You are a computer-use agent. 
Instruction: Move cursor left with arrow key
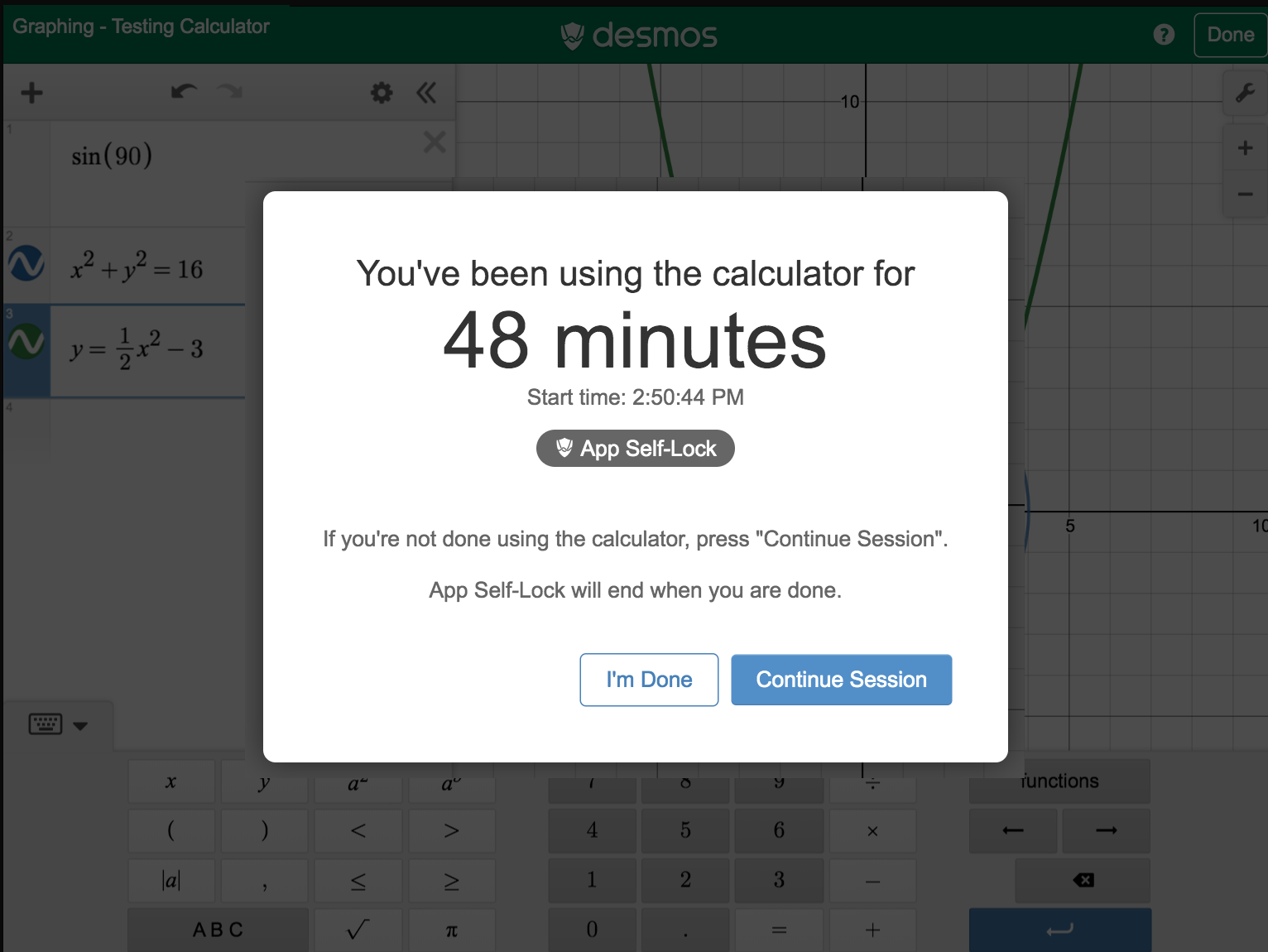point(1013,830)
